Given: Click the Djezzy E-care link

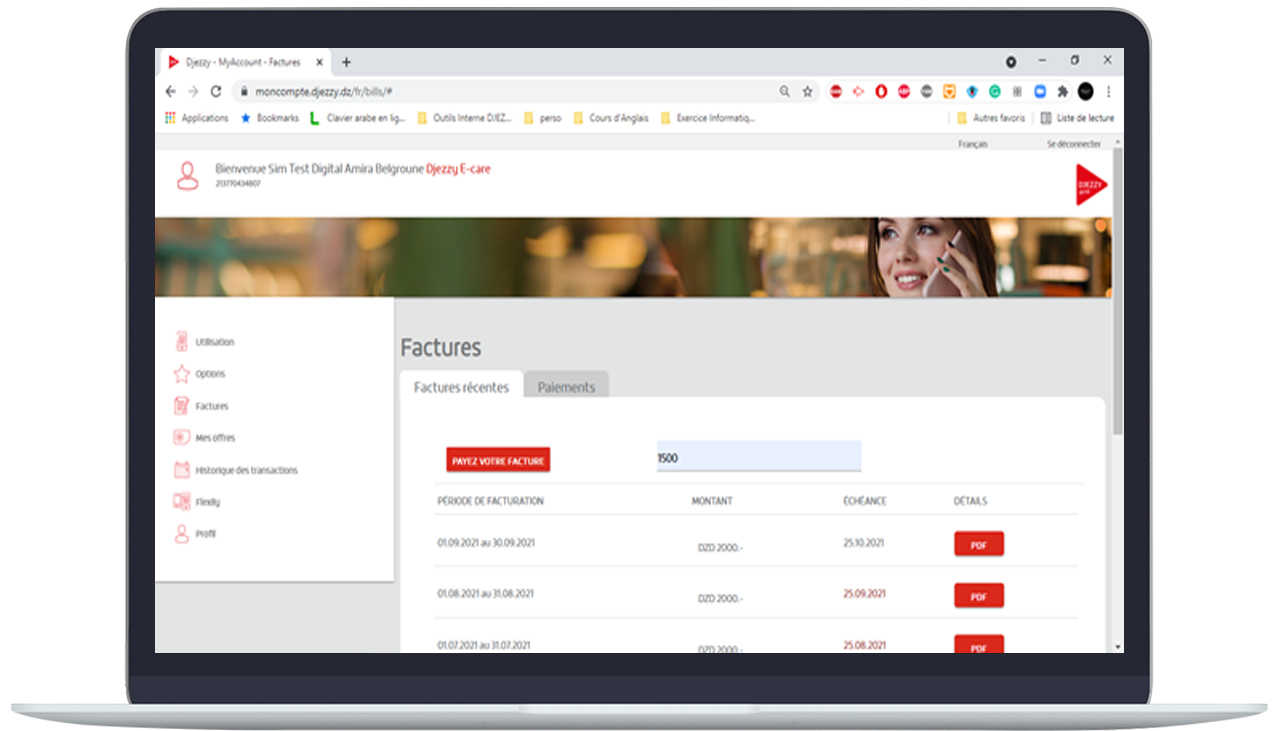Looking at the screenshot, I should pos(458,169).
